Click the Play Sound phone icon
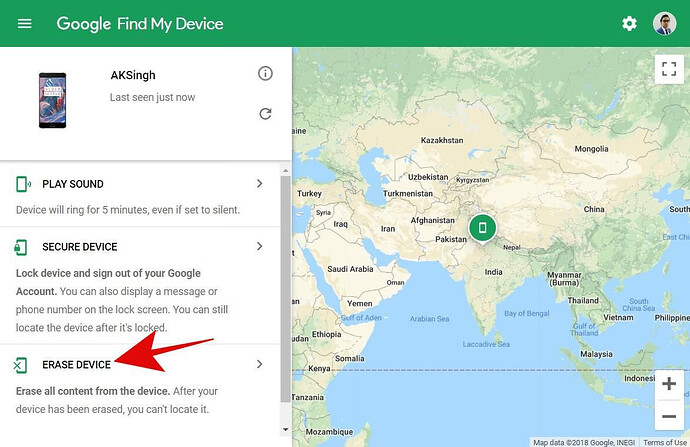The image size is (690, 447). (23, 184)
